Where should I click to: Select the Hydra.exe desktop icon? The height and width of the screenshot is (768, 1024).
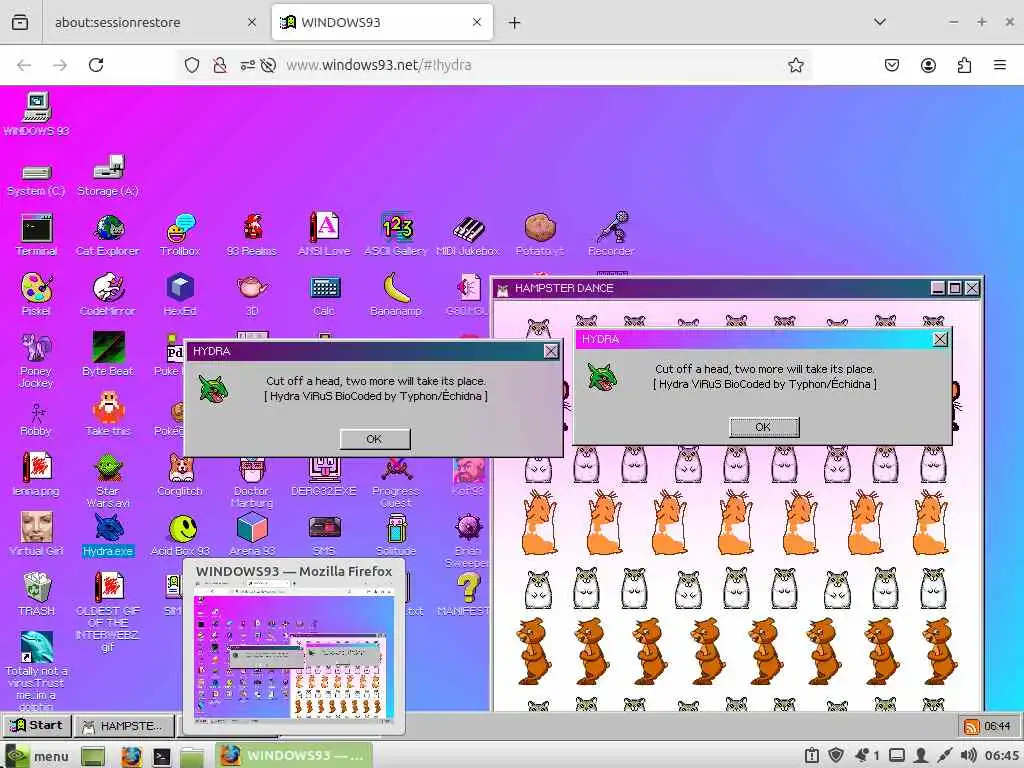108,535
